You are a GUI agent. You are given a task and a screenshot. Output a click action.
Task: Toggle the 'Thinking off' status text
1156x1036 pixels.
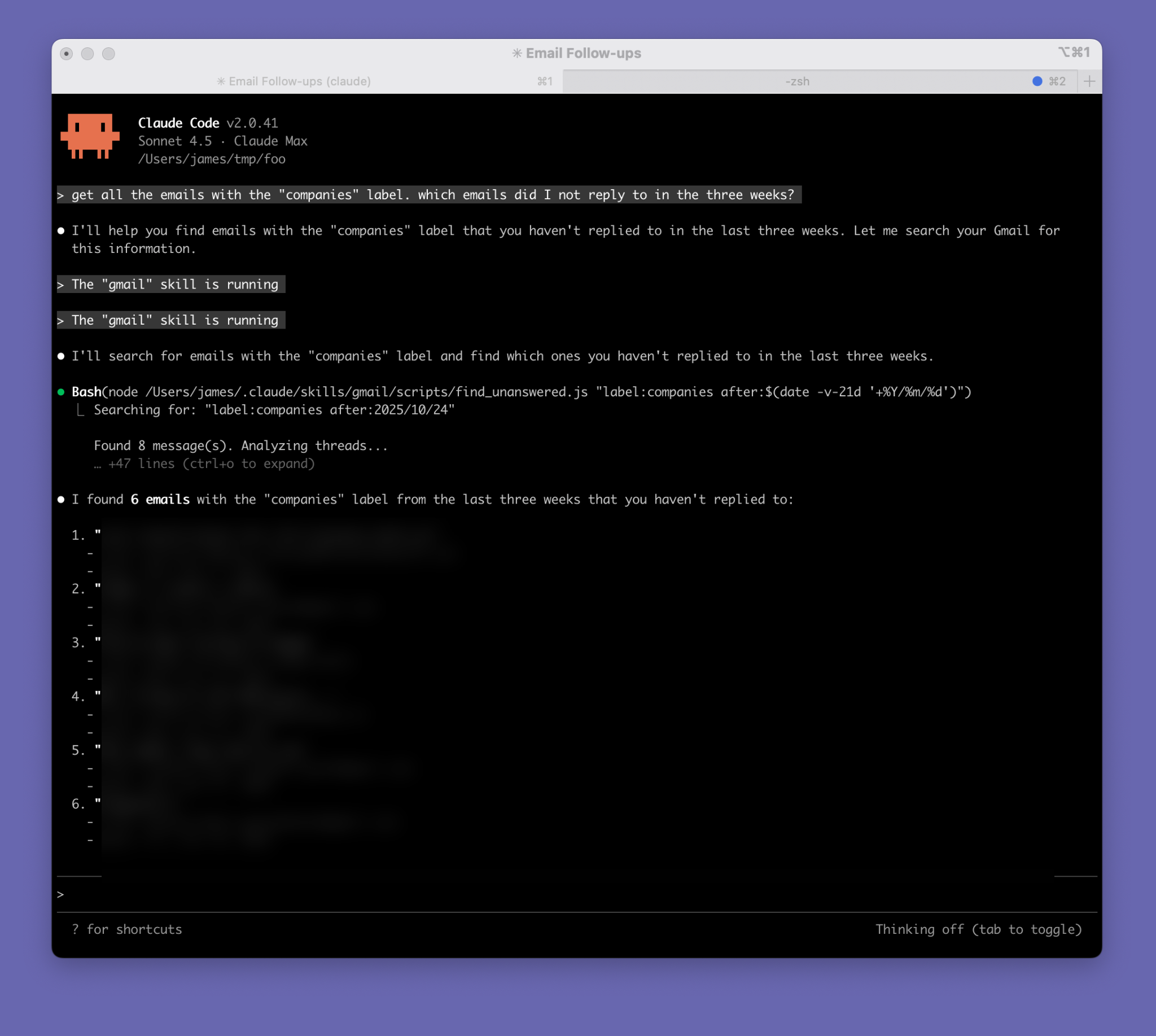click(978, 929)
